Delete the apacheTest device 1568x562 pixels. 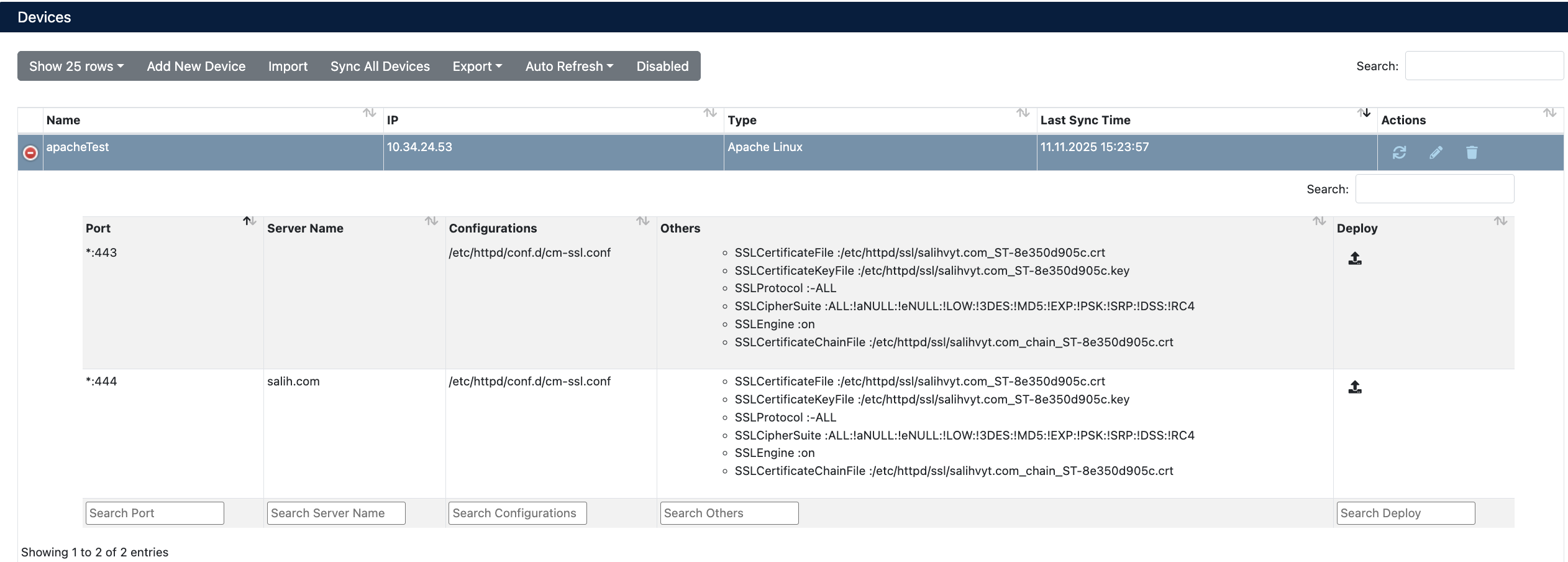(1470, 152)
